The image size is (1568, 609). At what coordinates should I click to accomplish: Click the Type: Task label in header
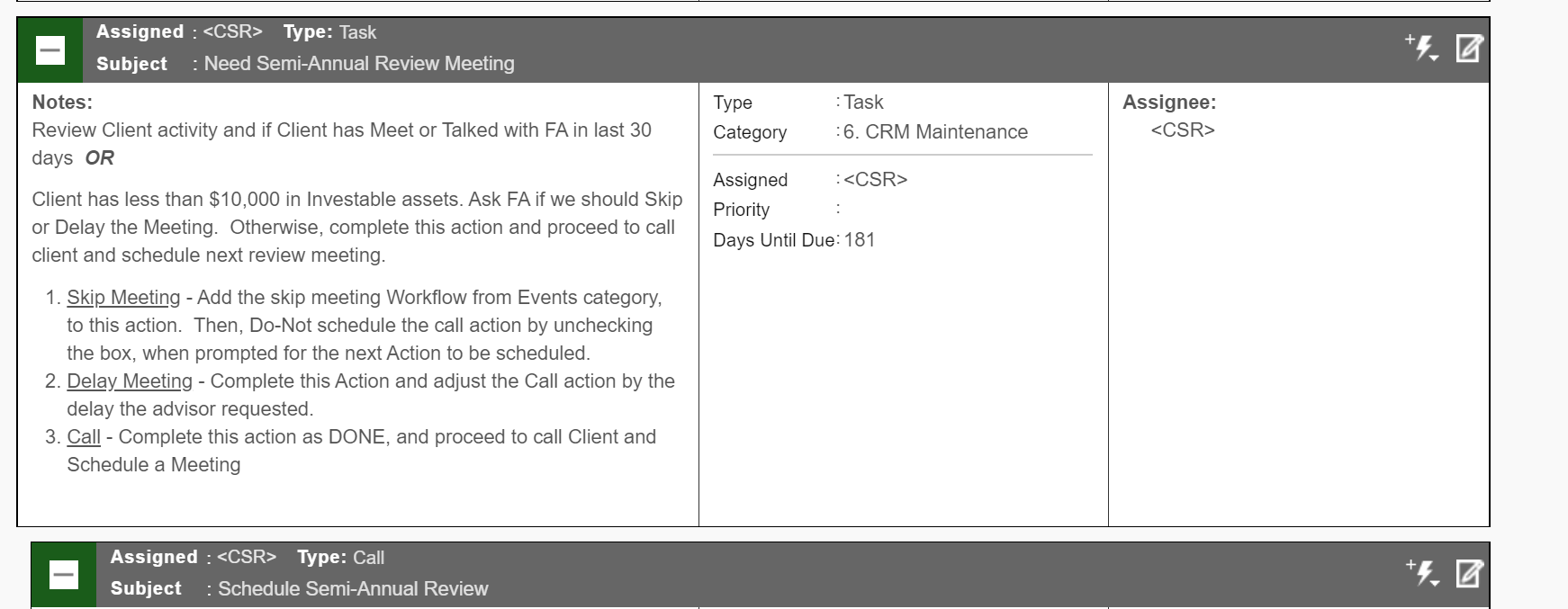pos(329,32)
